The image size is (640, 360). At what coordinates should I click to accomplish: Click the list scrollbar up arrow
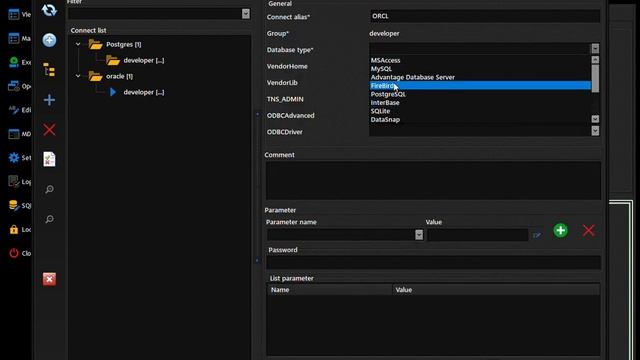click(x=595, y=60)
